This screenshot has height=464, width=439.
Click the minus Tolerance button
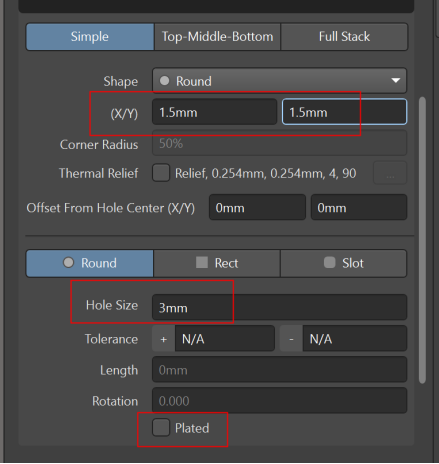291,339
